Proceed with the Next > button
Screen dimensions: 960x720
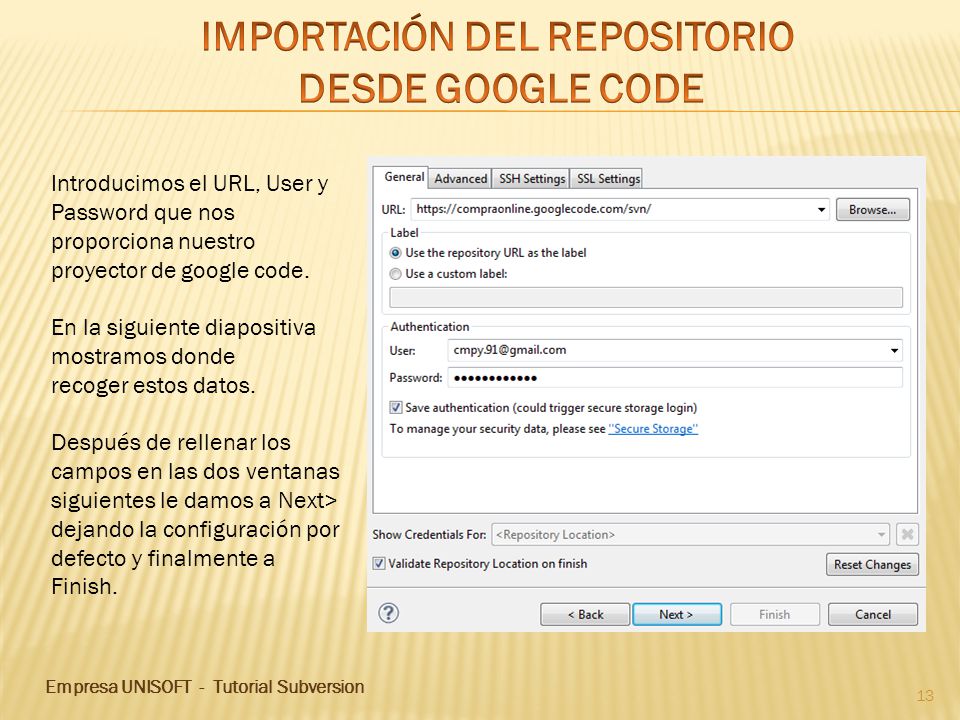(x=677, y=614)
